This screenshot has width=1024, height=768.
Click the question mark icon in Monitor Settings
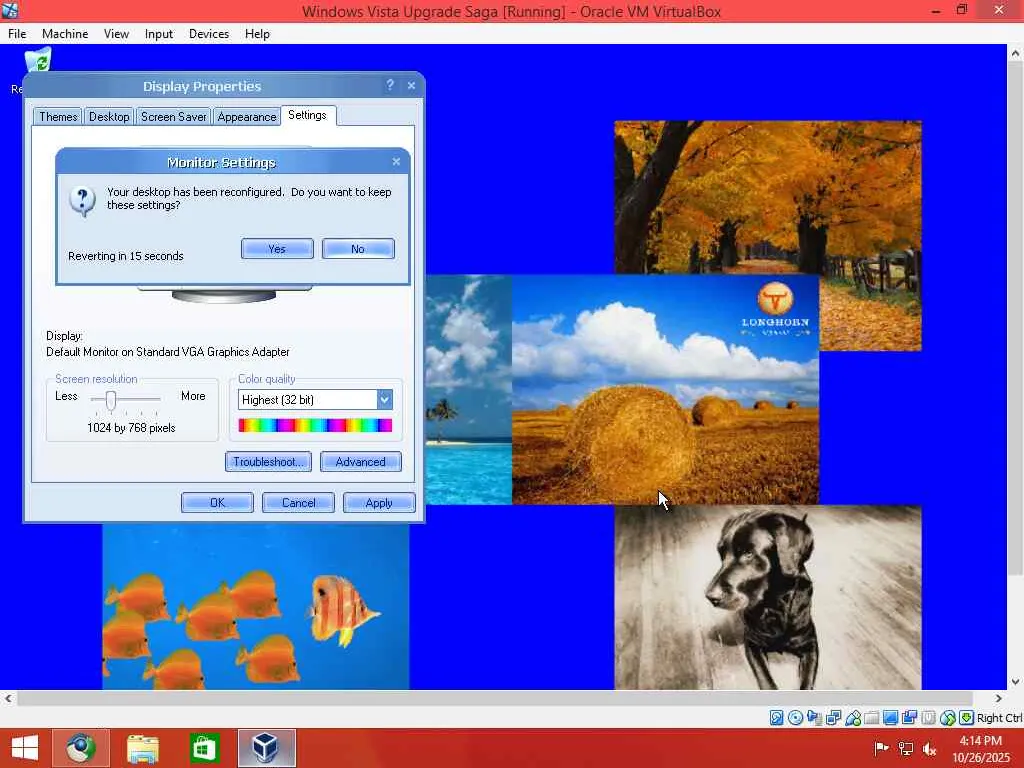tap(83, 201)
